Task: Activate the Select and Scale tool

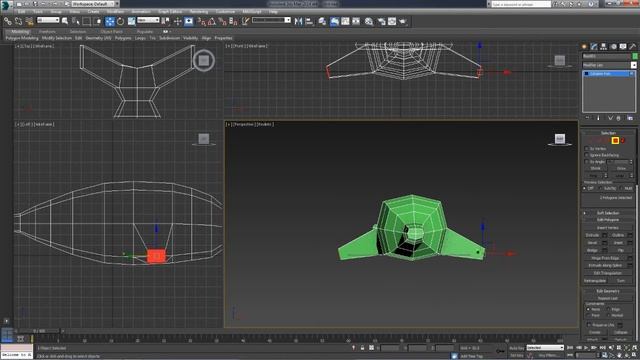Action: 131,21
